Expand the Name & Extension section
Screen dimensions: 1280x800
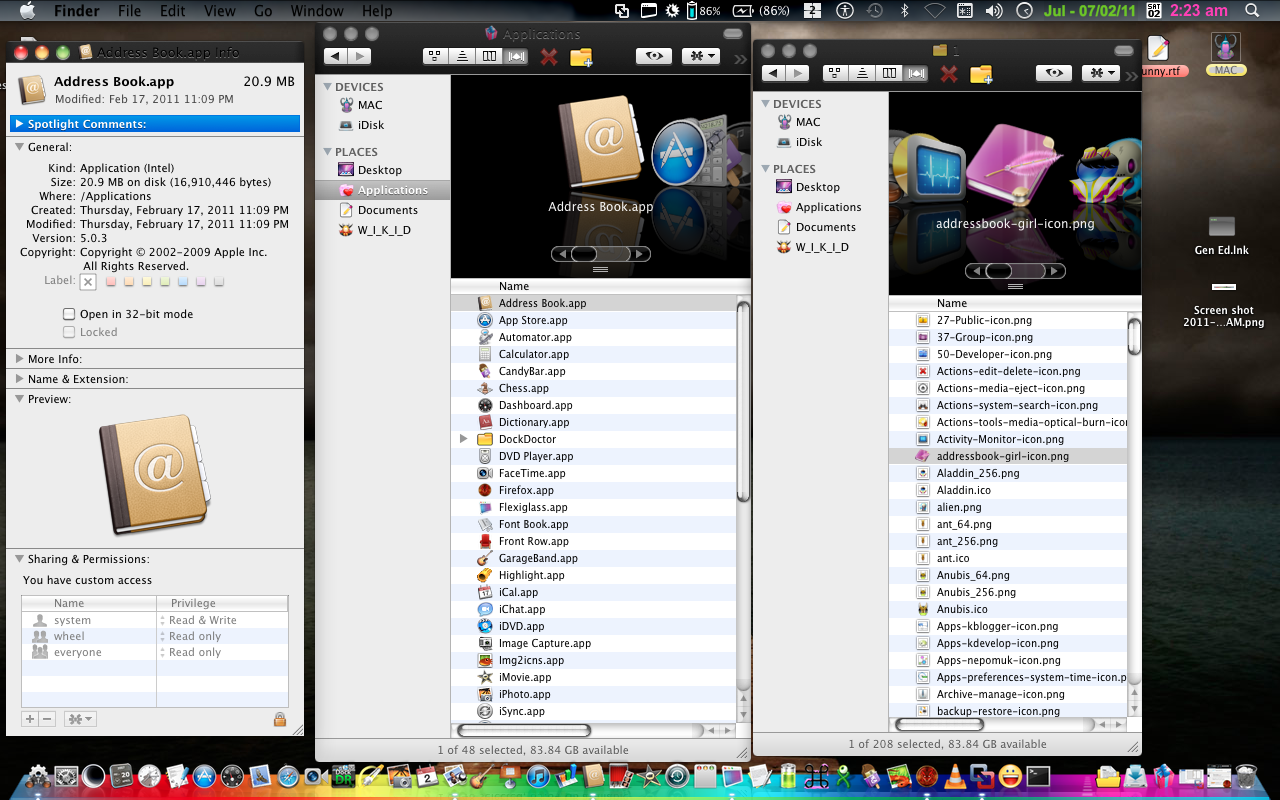coord(19,379)
